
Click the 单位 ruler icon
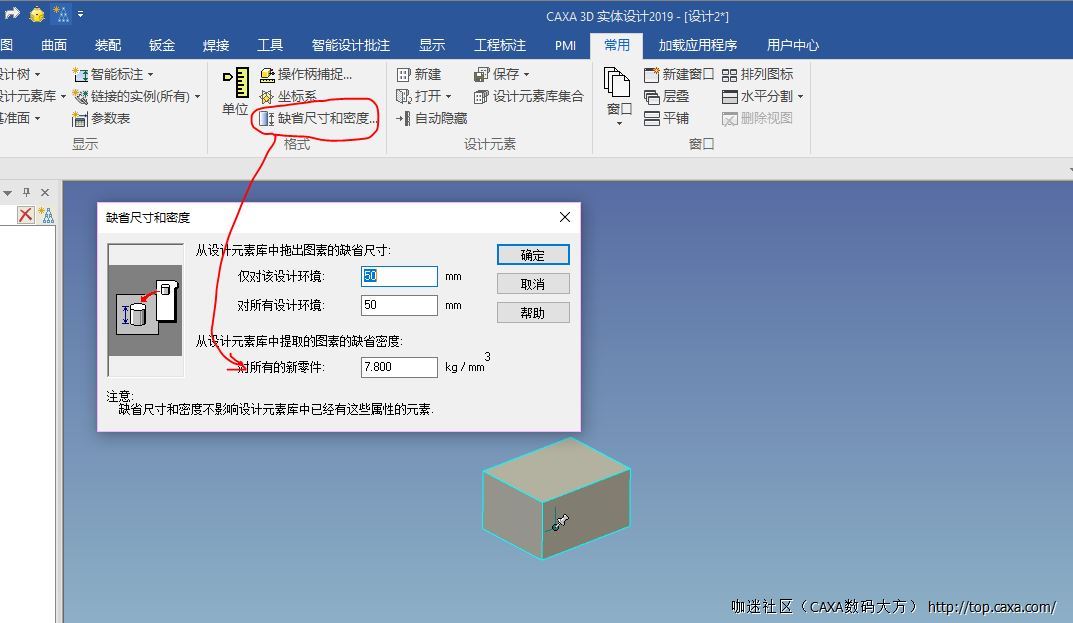(235, 82)
